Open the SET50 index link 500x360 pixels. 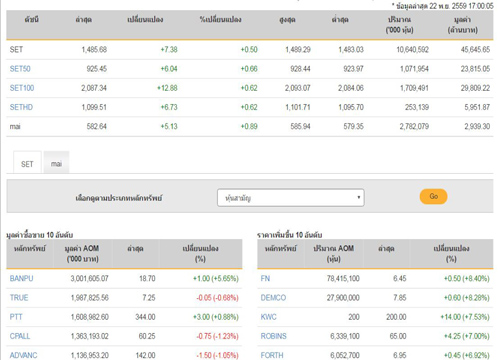pos(20,69)
